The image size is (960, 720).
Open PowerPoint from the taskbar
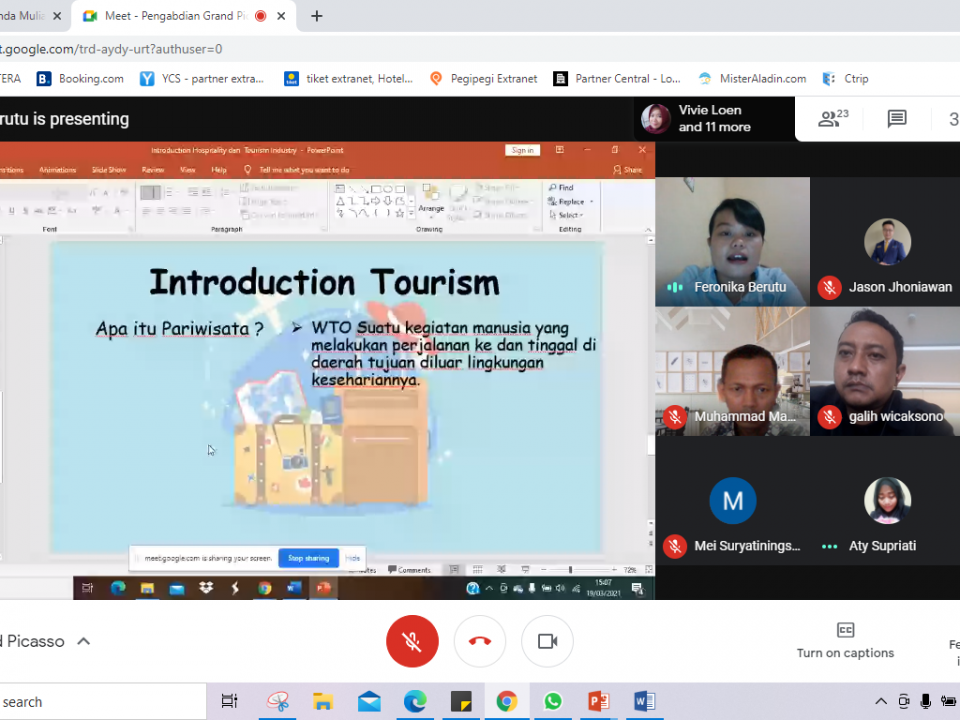point(598,702)
